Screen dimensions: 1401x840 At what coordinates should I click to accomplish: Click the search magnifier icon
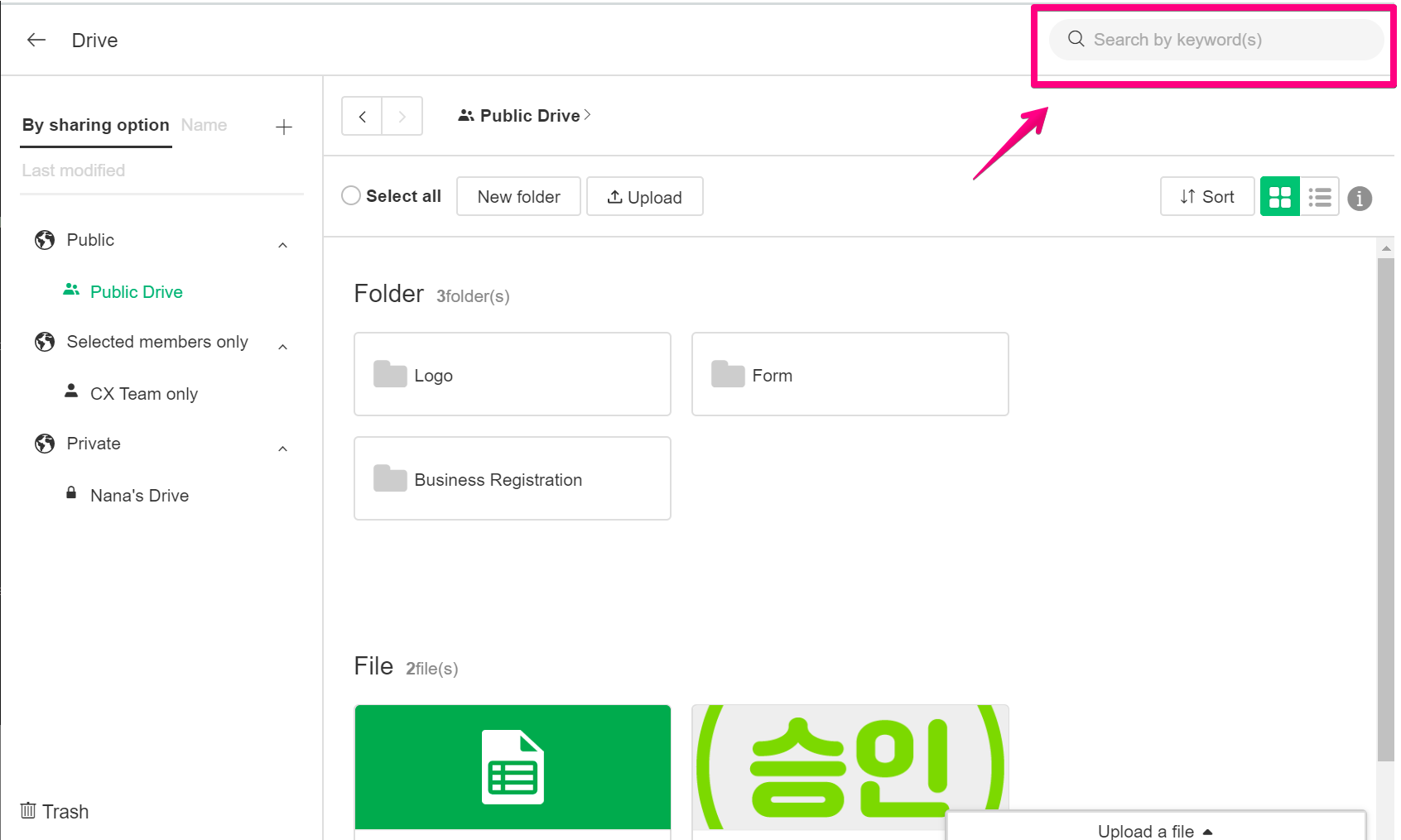[1076, 39]
